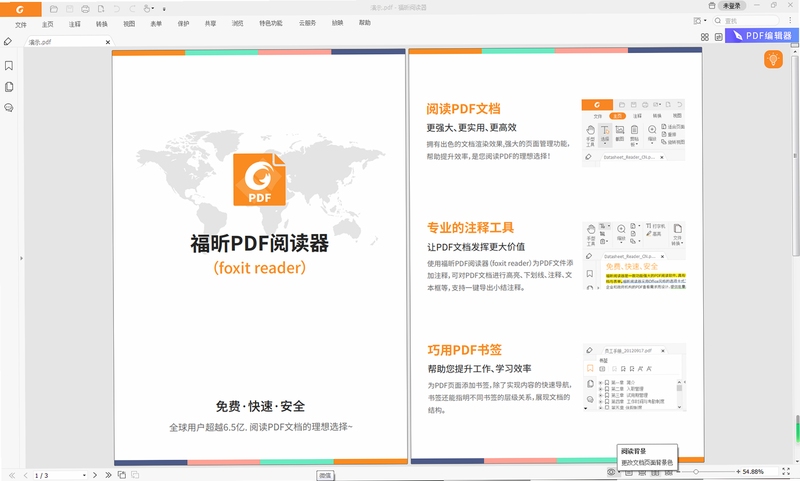
Task: Switch to the 转换 tab
Action: tap(102, 24)
